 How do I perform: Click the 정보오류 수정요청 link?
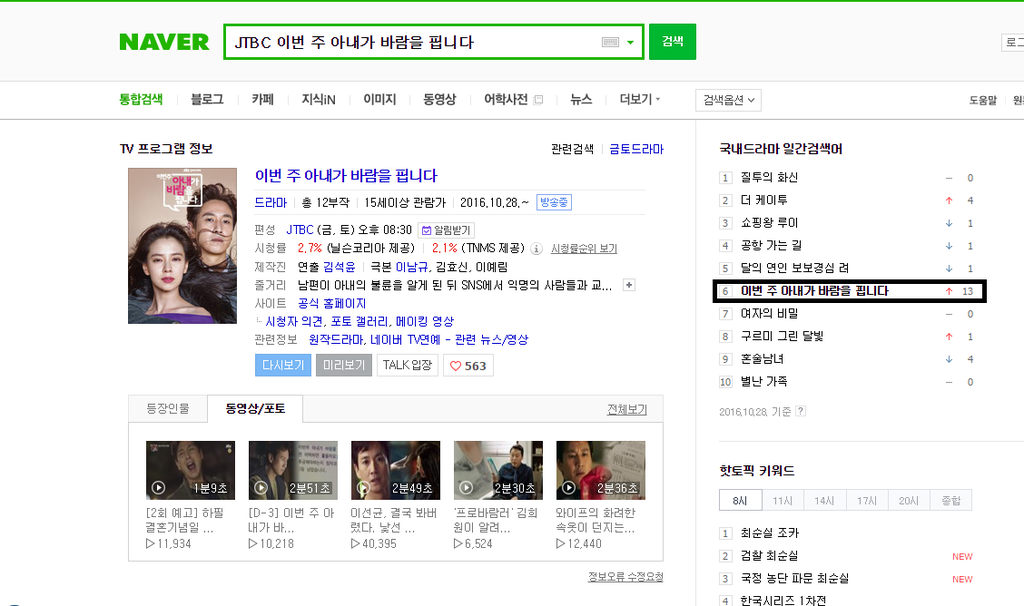click(x=626, y=577)
